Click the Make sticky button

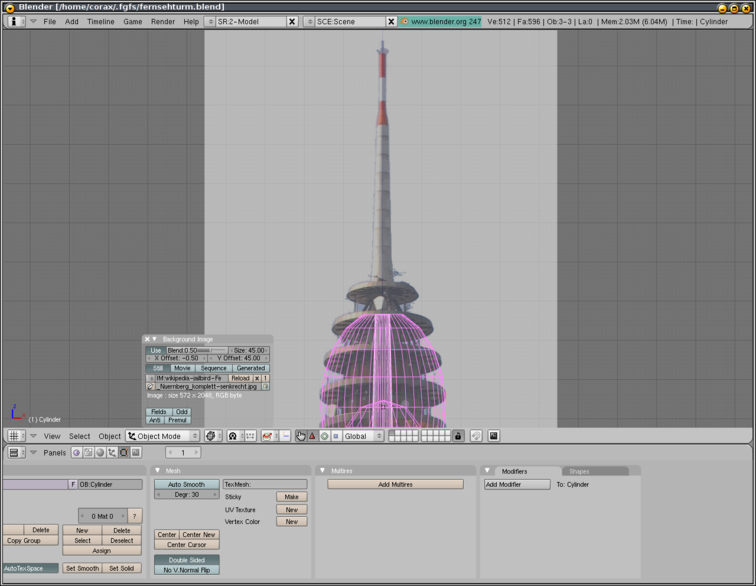pos(292,497)
